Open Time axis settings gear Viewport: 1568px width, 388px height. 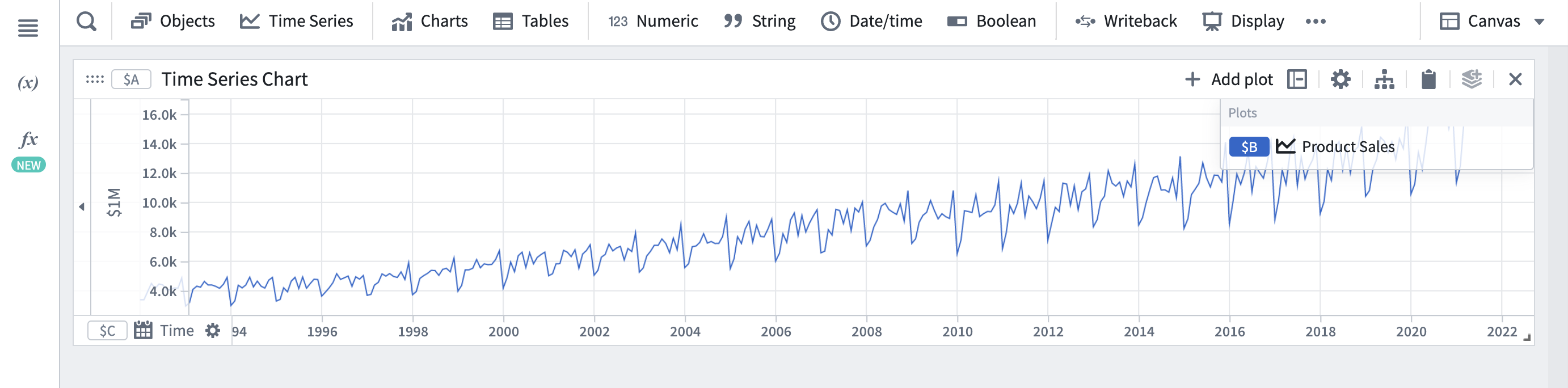tap(212, 331)
